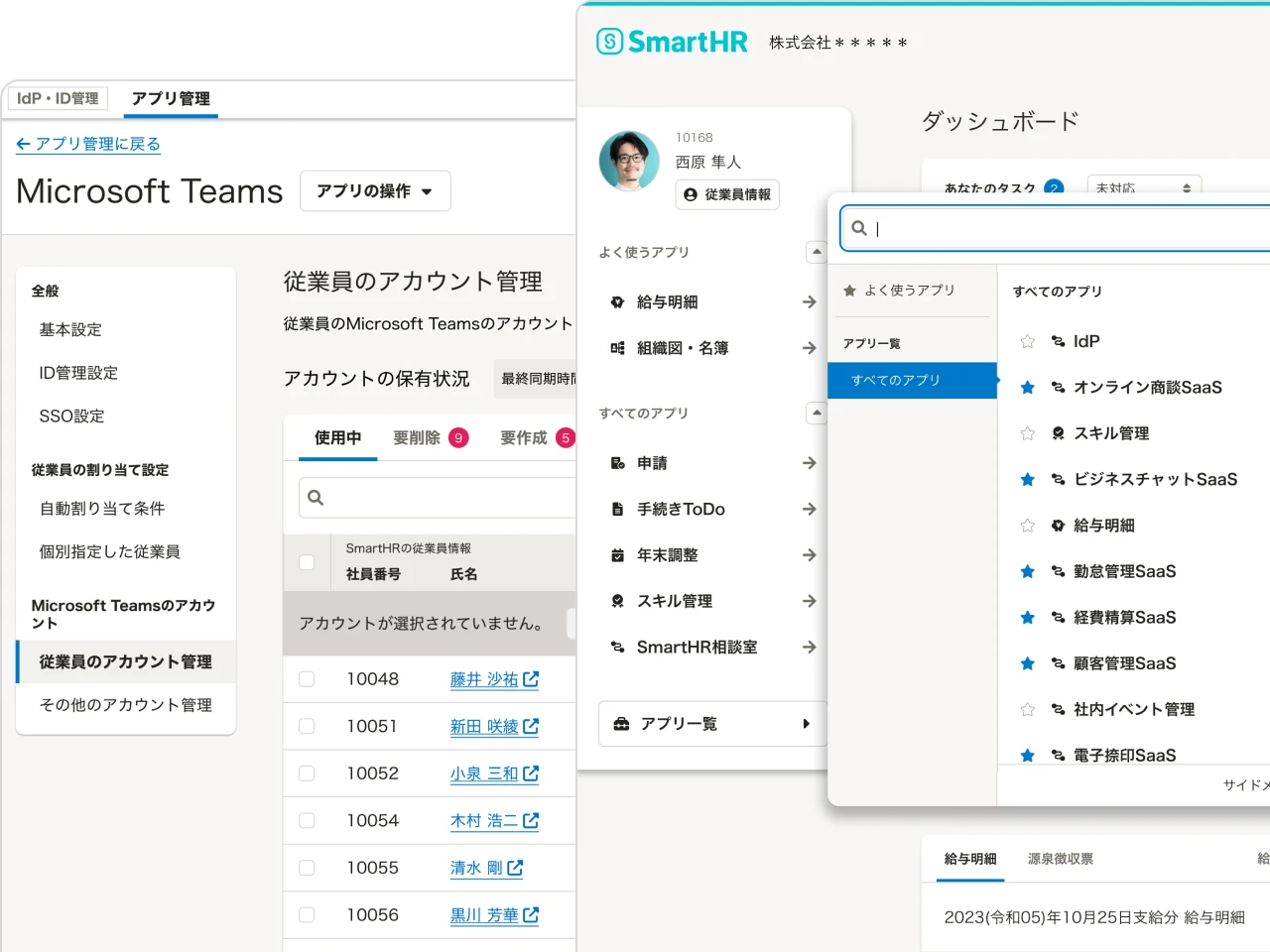The image size is (1270, 952).
Task: Open SSO設定 in the settings menu
Action: [x=71, y=416]
